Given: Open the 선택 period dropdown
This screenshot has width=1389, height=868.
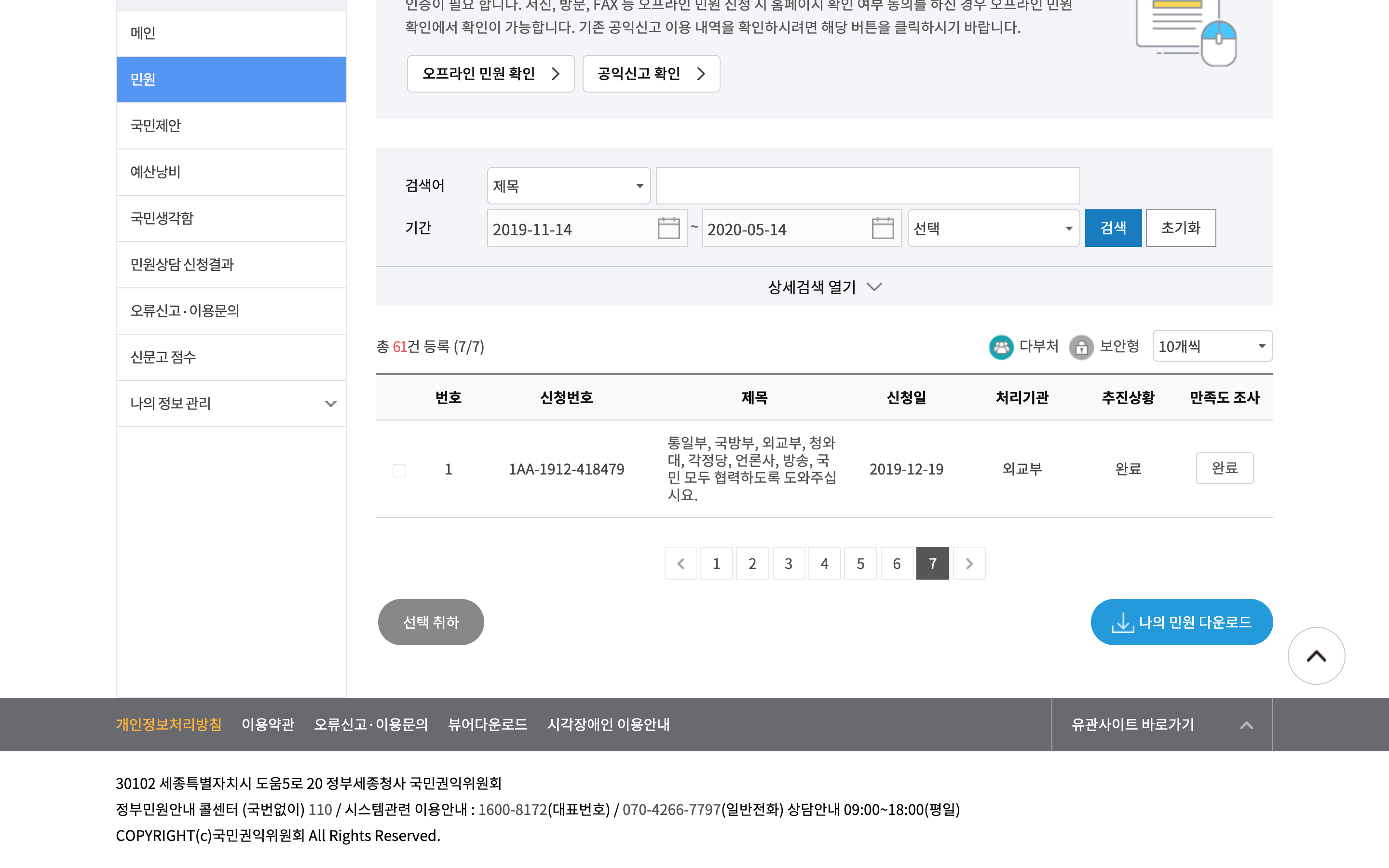Looking at the screenshot, I should [994, 228].
